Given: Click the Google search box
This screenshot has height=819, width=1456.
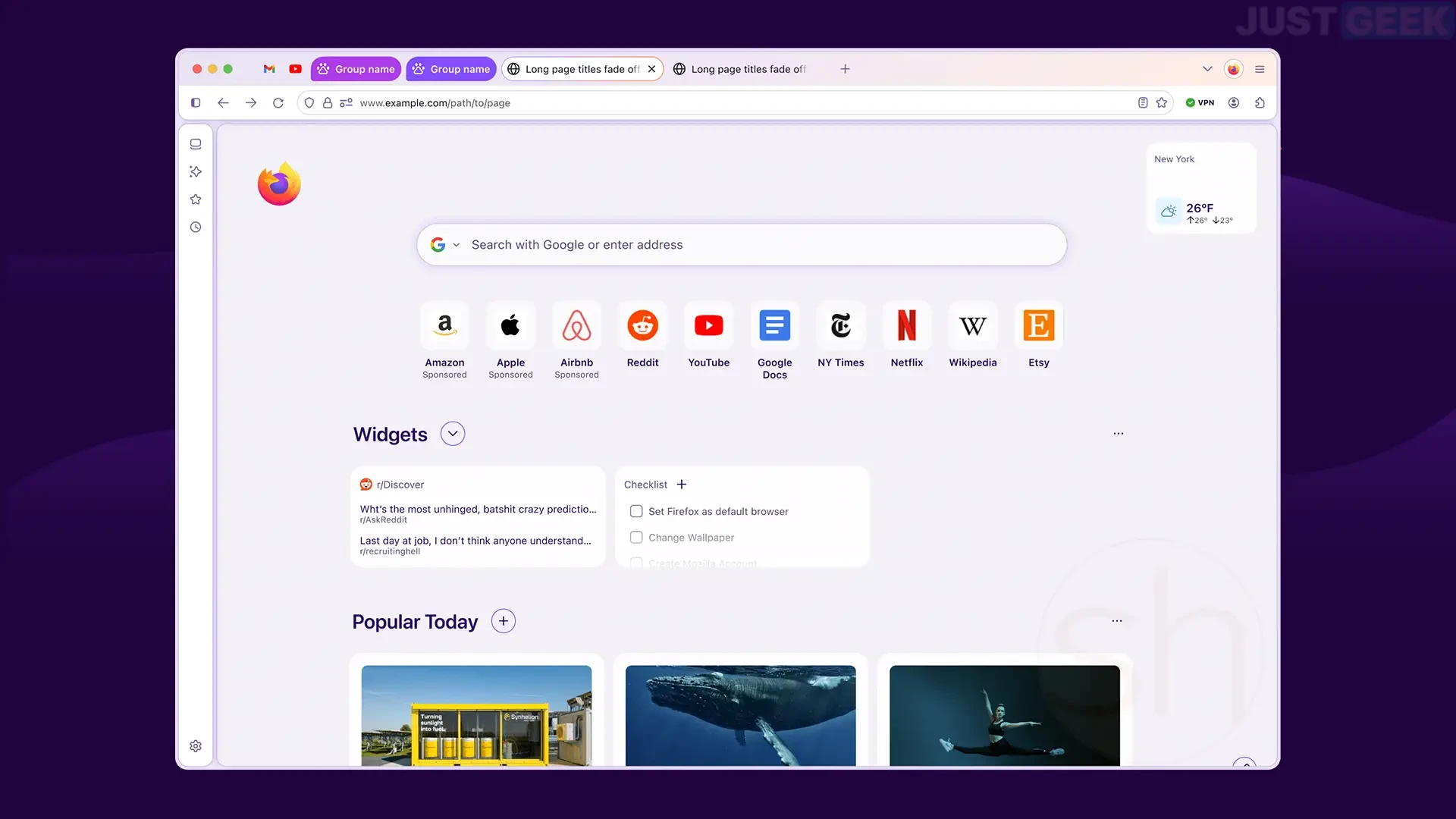Looking at the screenshot, I should click(x=742, y=245).
